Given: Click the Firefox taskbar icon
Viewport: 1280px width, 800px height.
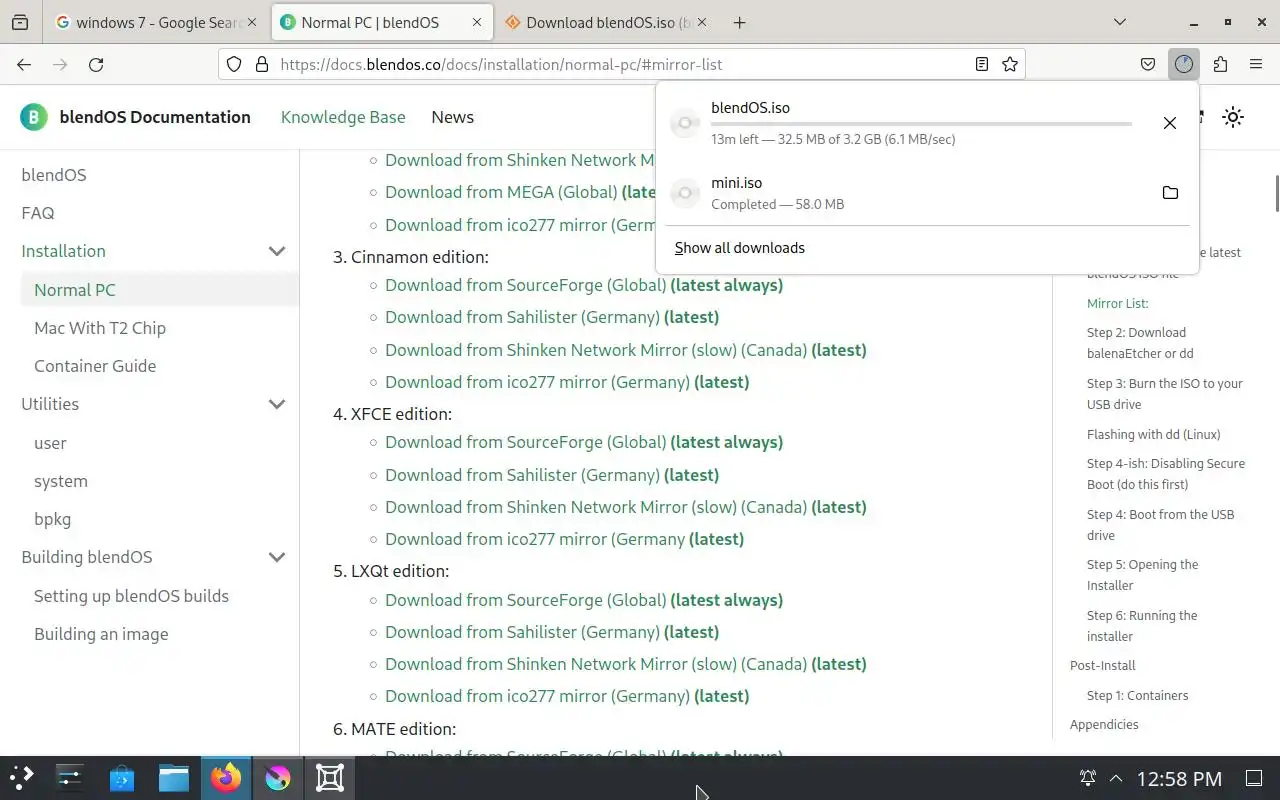Looking at the screenshot, I should (226, 778).
